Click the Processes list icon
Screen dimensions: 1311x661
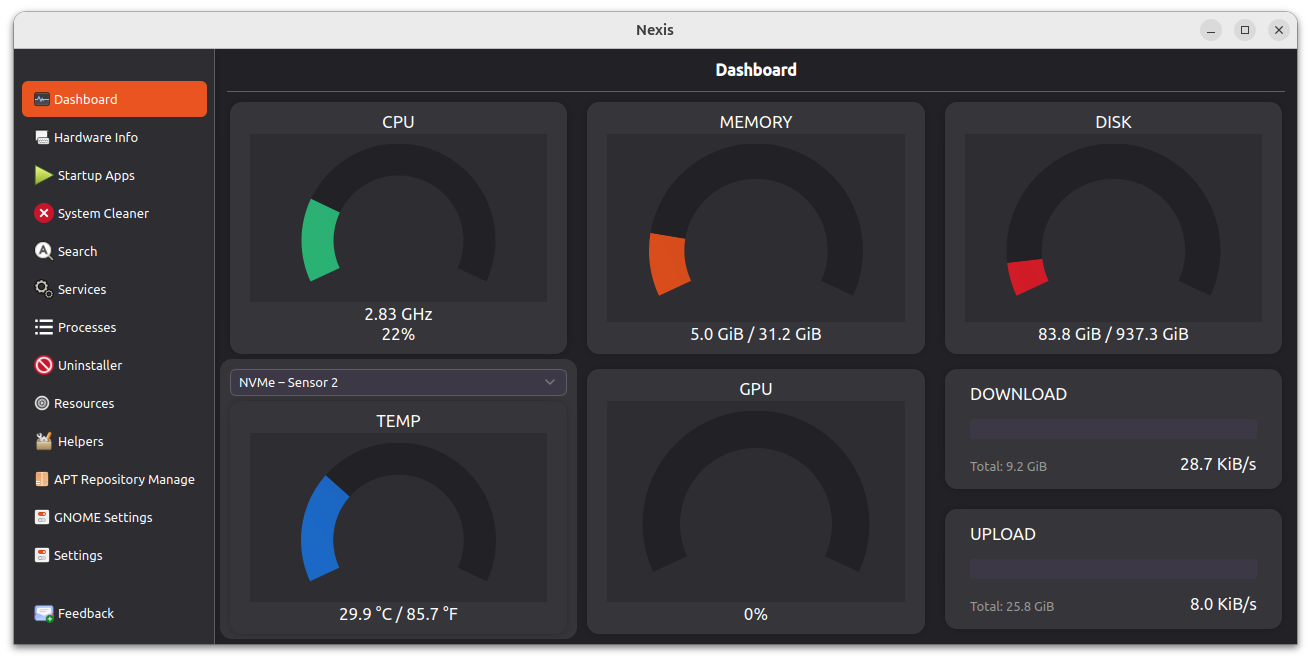point(44,327)
